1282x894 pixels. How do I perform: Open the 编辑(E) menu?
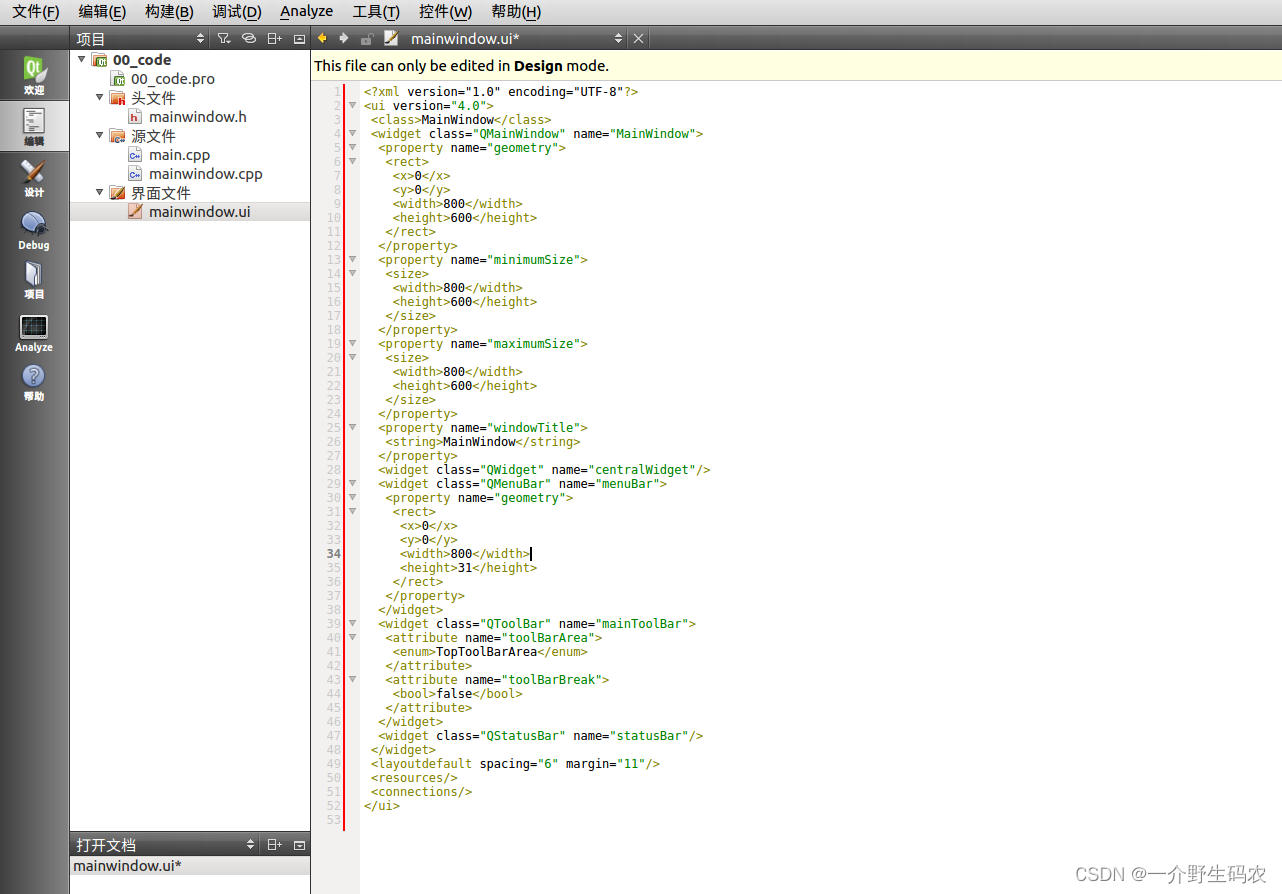pyautogui.click(x=102, y=12)
